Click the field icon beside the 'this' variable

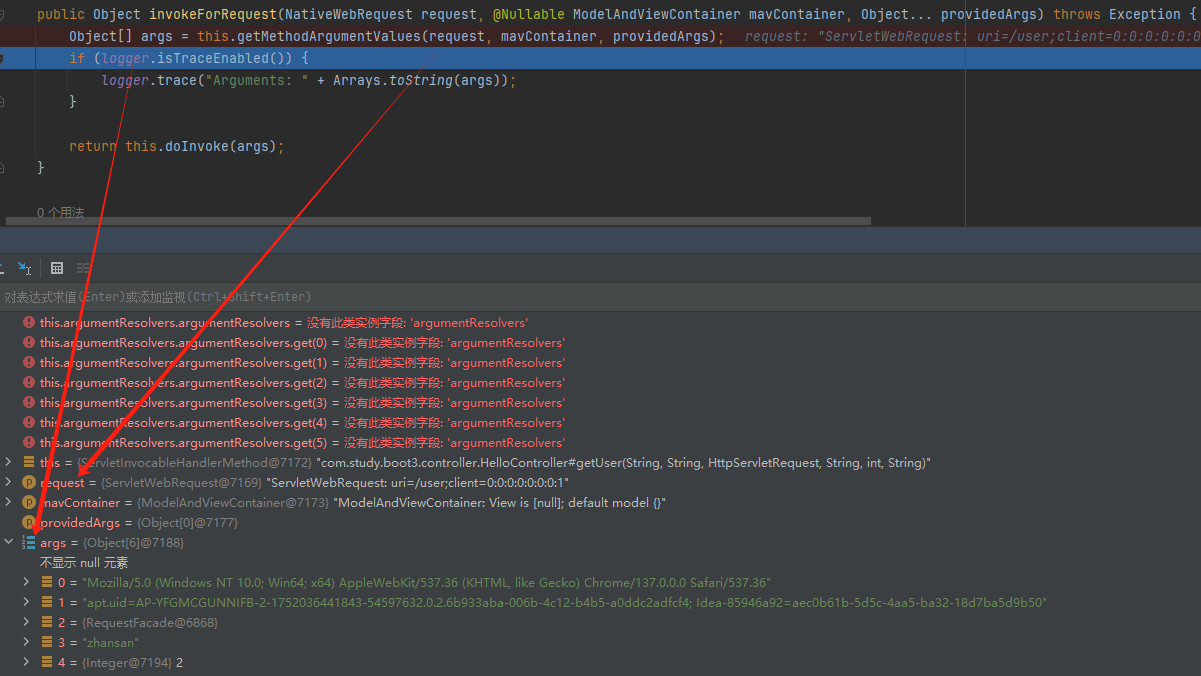click(x=29, y=463)
